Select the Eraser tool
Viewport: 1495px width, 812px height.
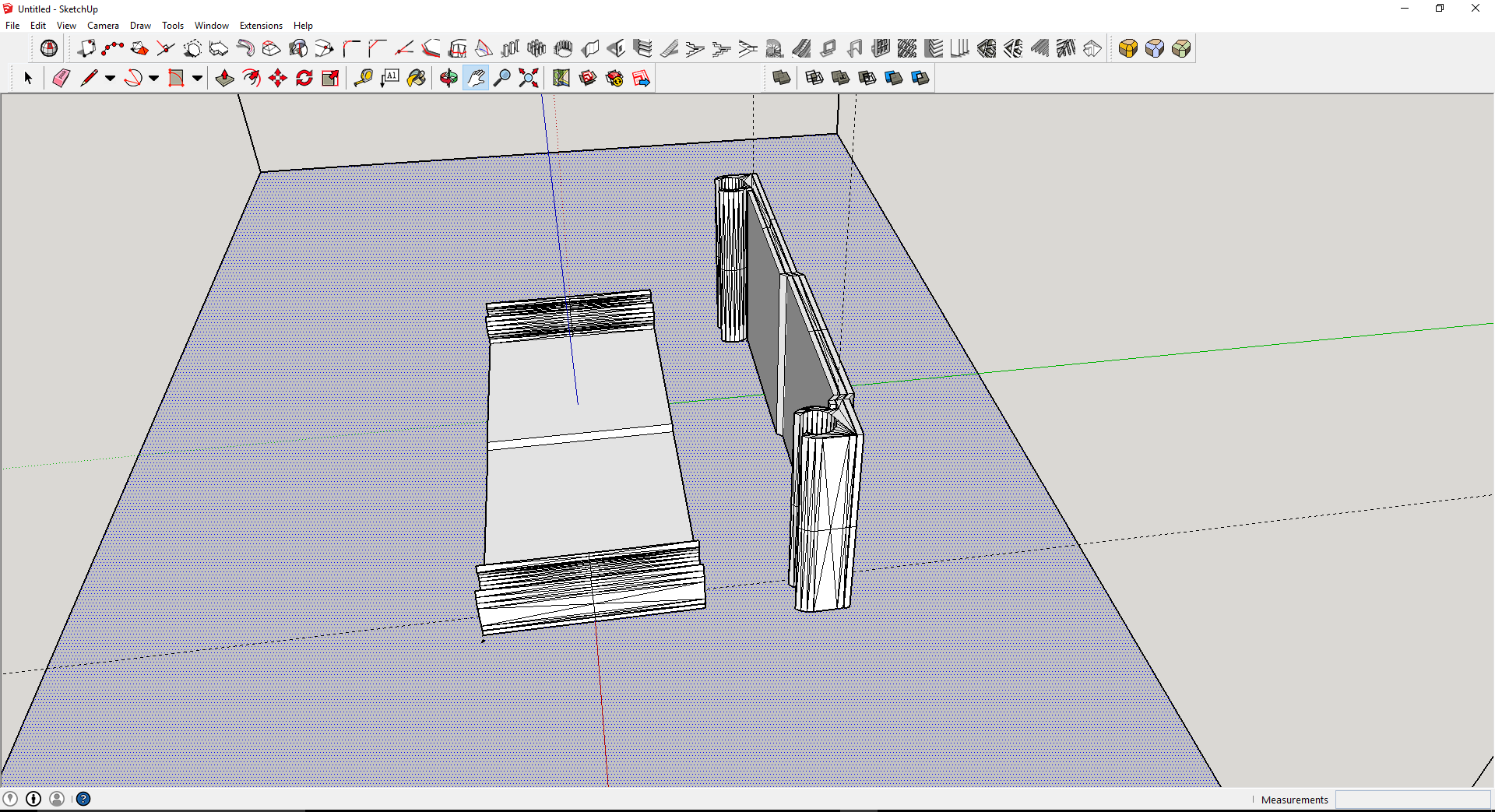[x=62, y=78]
